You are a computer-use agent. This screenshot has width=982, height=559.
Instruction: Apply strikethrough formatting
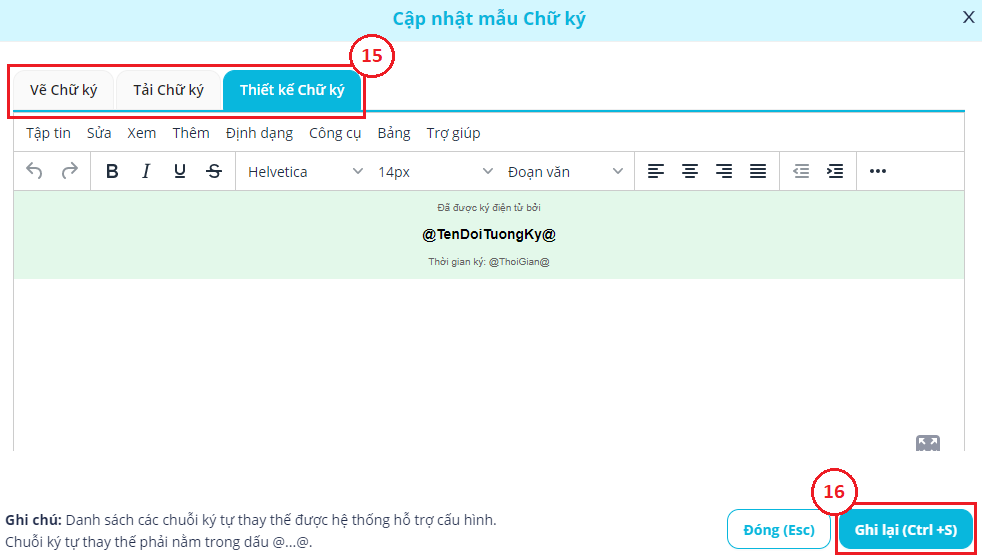[x=214, y=171]
